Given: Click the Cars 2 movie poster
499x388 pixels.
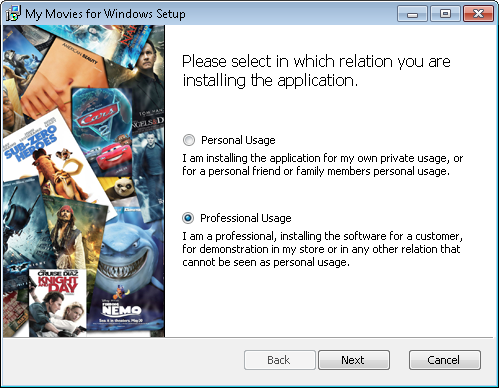Looking at the screenshot, I should 102,132.
